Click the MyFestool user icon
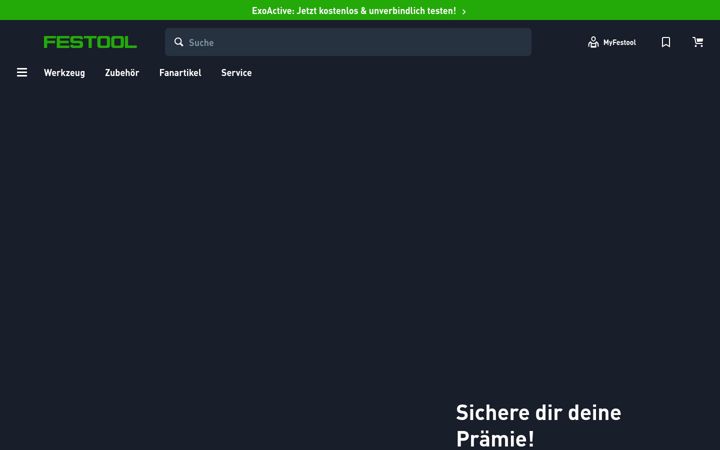Image resolution: width=720 pixels, height=450 pixels. [x=593, y=42]
